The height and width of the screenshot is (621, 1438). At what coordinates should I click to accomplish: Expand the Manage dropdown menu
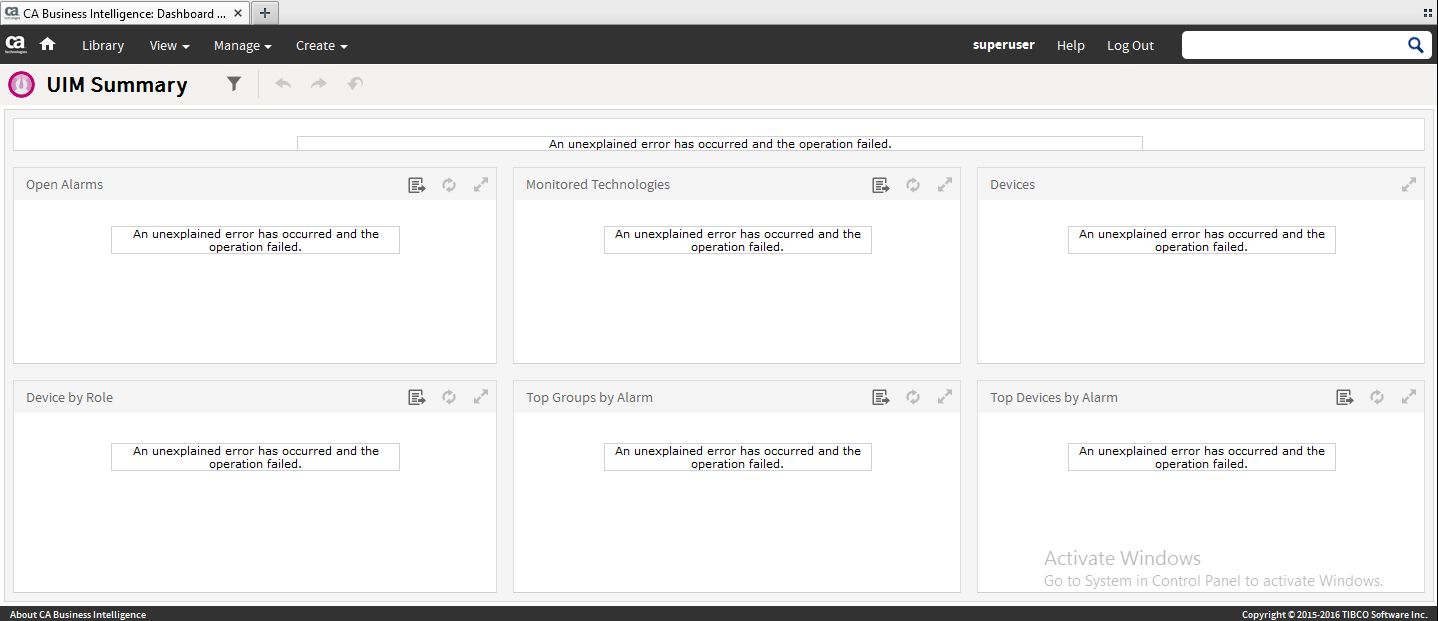pos(243,45)
